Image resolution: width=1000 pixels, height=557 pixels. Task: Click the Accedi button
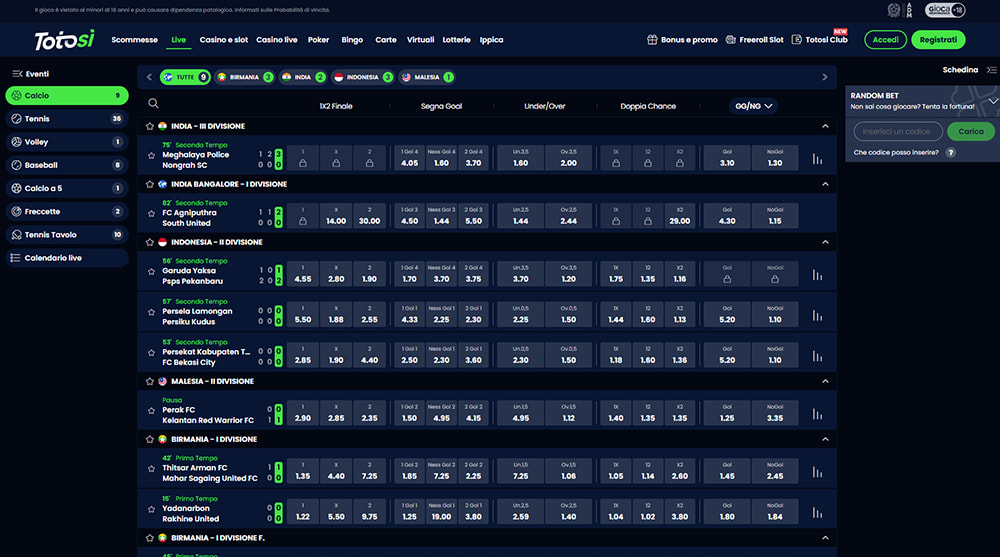885,40
